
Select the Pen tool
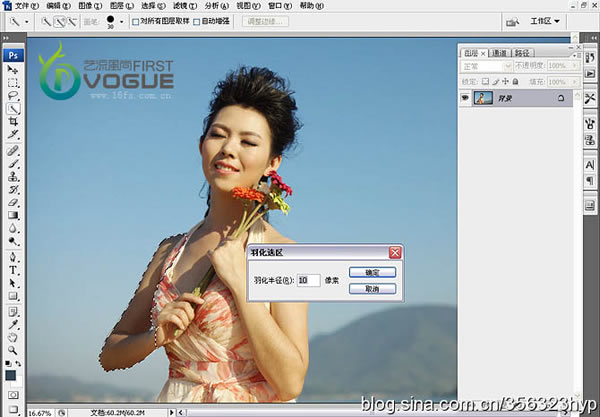tap(13, 257)
